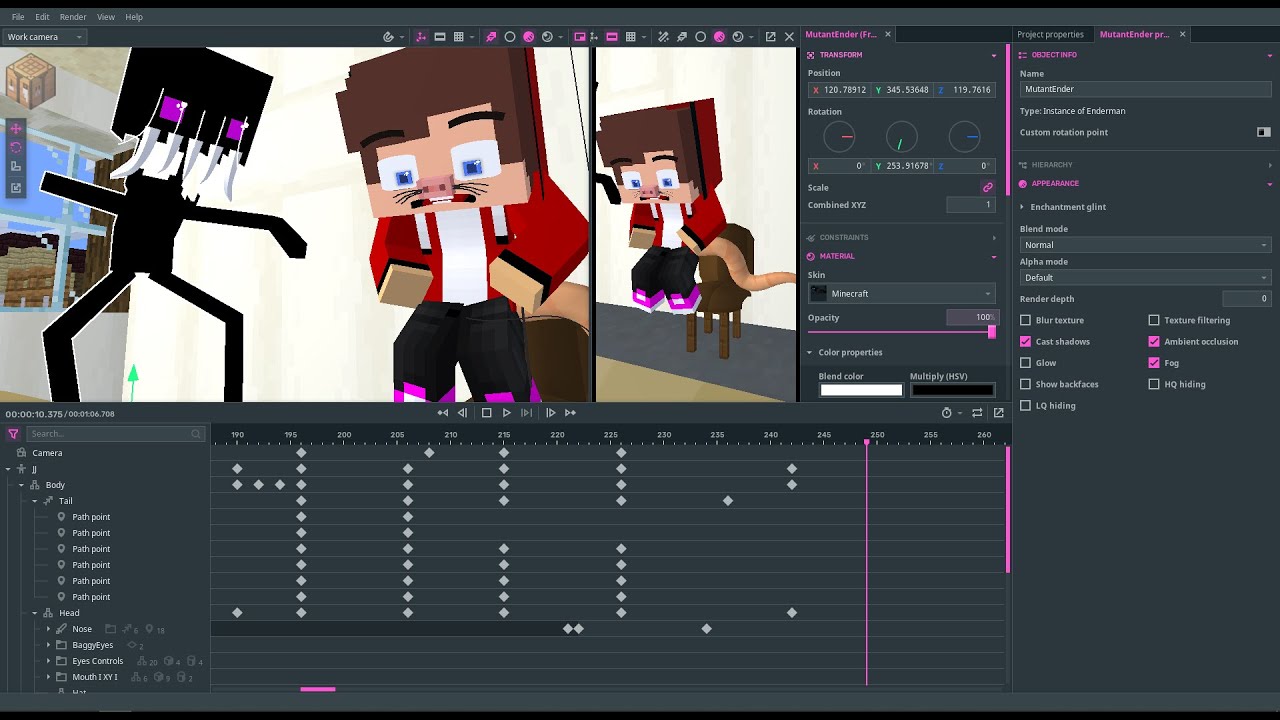Toggle the secondary view picture-in-picture icon
Image resolution: width=1280 pixels, height=720 pixels.
580,37
